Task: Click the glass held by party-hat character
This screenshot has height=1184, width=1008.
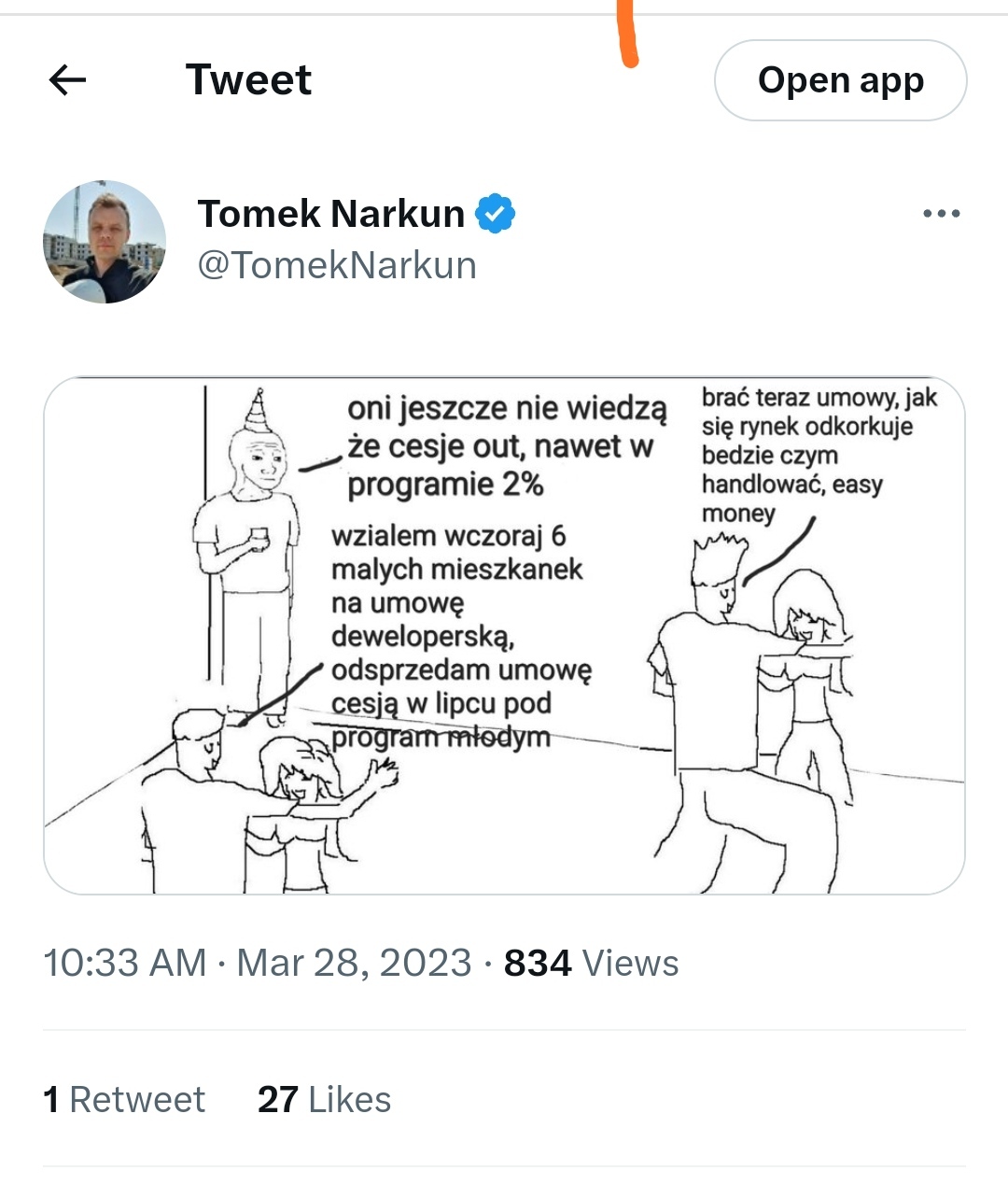Action: coord(259,538)
